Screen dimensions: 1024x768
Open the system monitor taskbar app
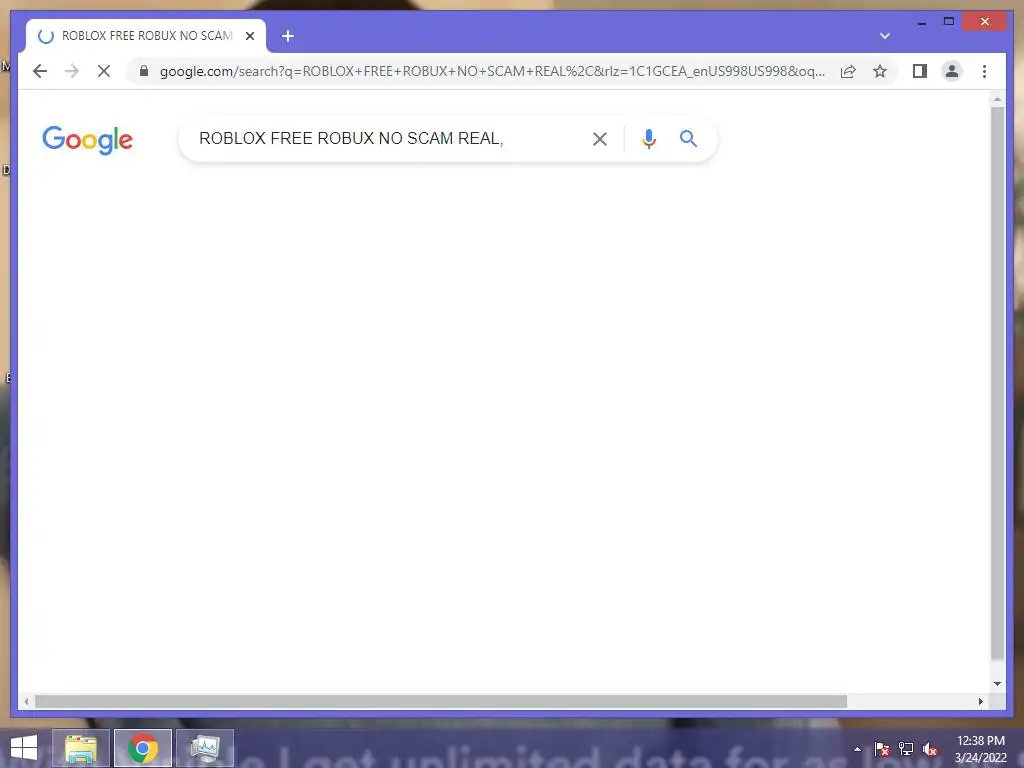point(205,748)
